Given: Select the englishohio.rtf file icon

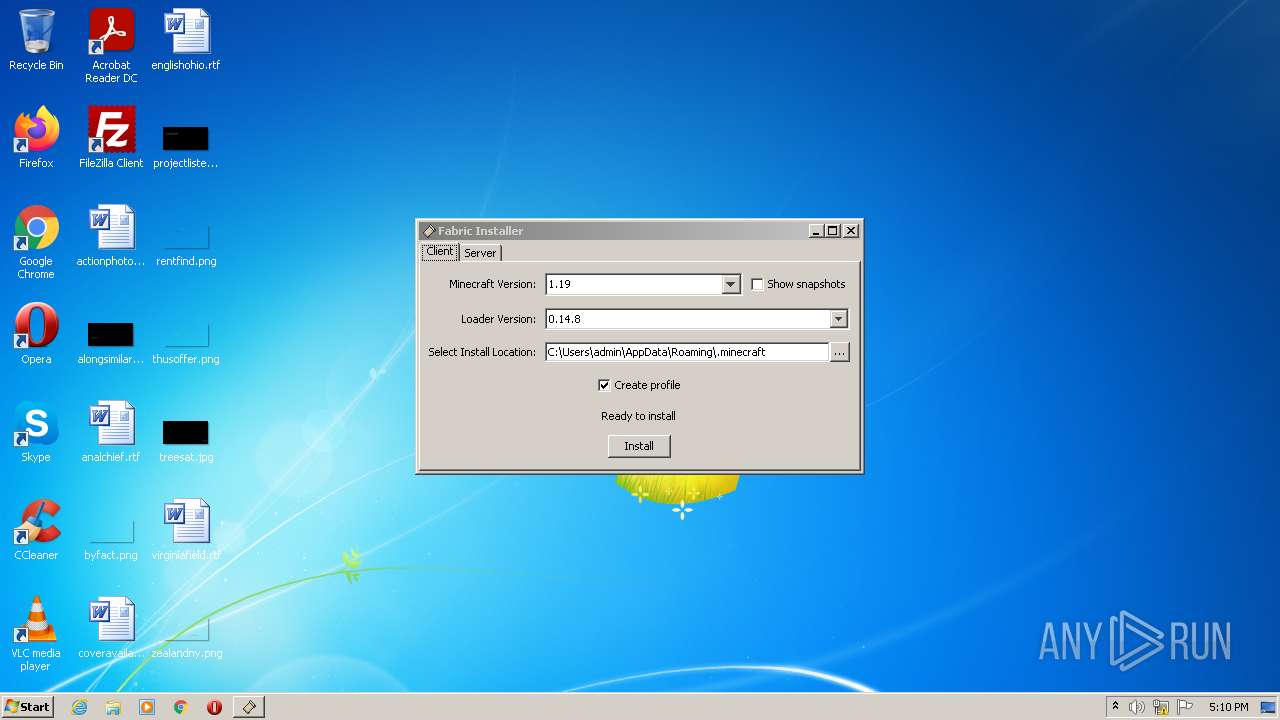Looking at the screenshot, I should coord(186,40).
